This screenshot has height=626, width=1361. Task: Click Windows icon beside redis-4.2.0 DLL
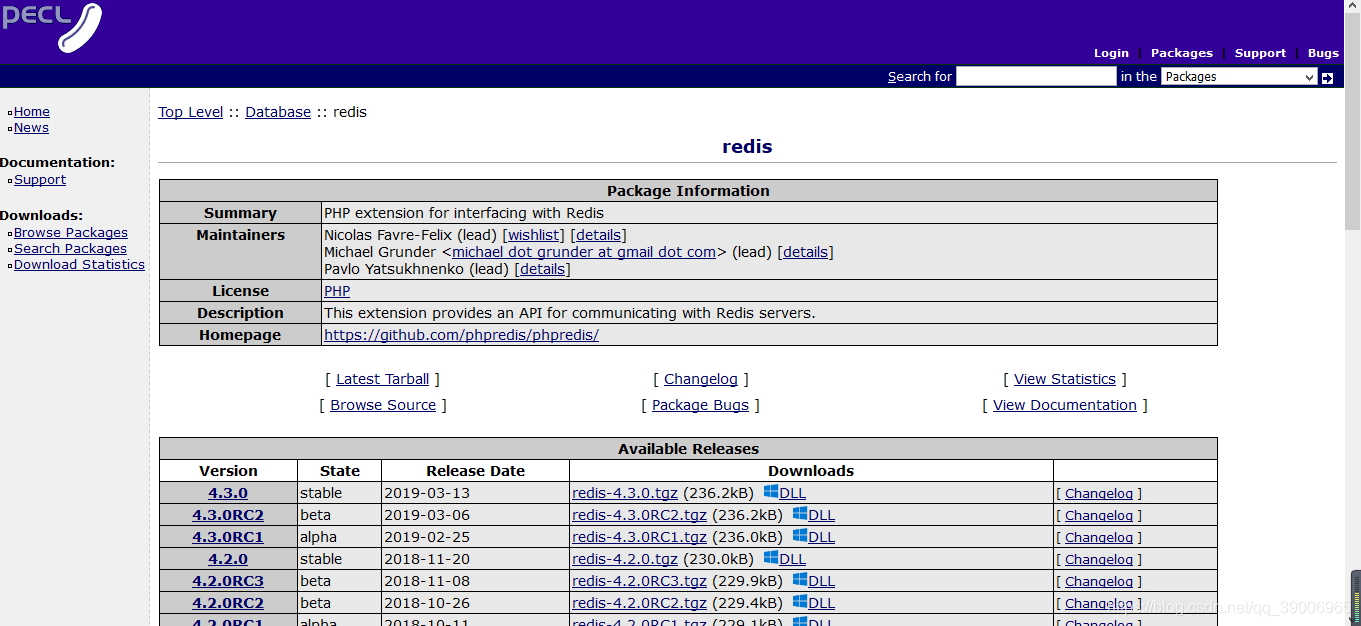point(771,558)
